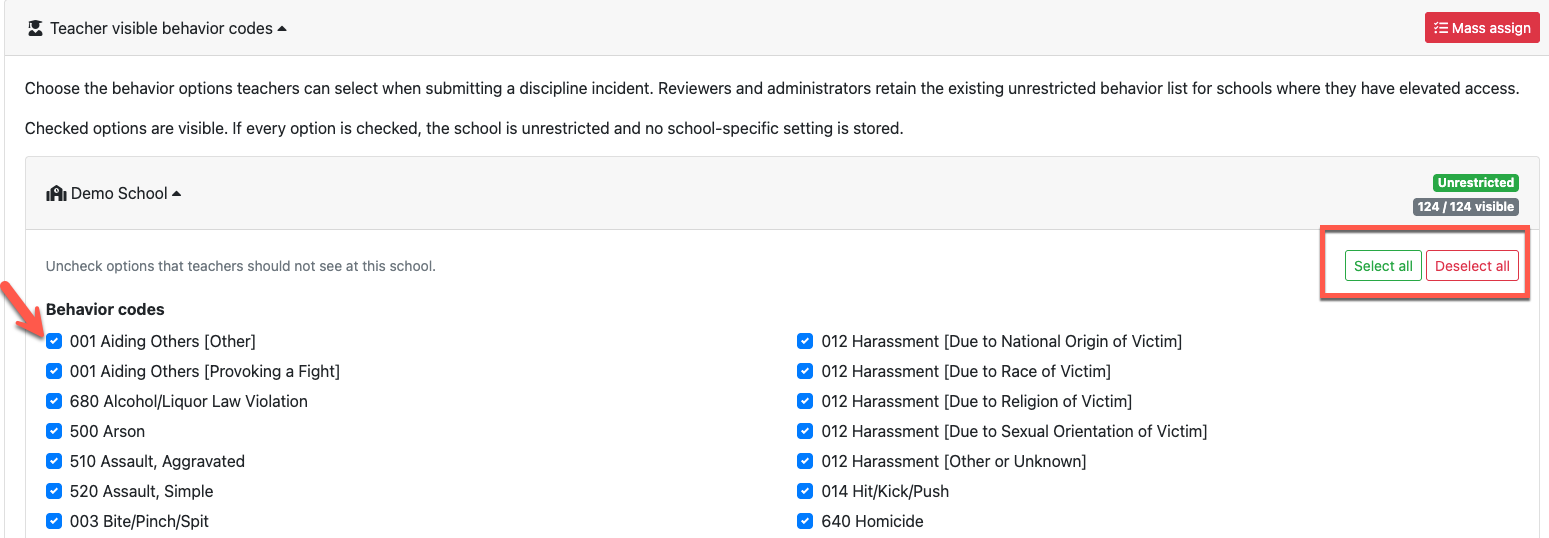Viewport: 1549px width, 538px height.
Task: Uncheck 001 Aiding Others [Provoking a Fight]
Action: (54, 371)
